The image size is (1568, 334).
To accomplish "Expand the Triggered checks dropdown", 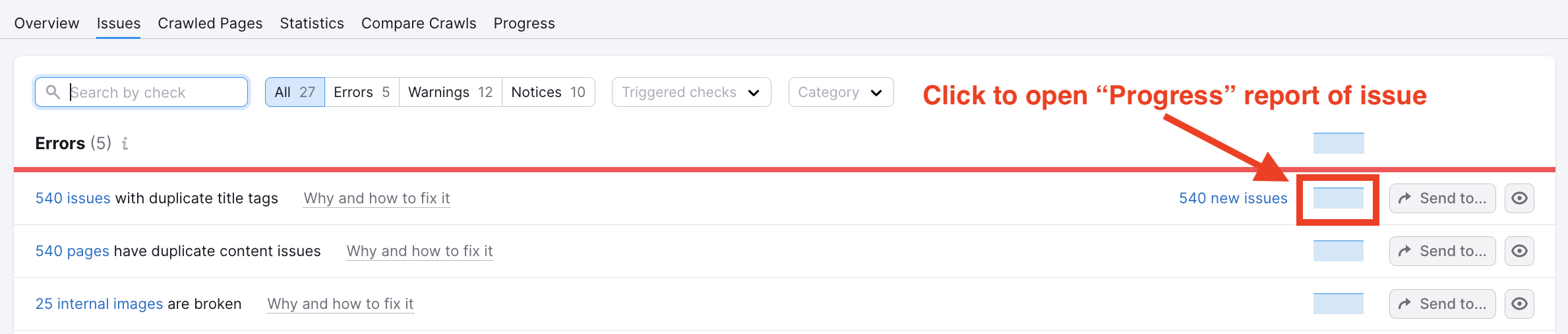I will pos(691,92).
